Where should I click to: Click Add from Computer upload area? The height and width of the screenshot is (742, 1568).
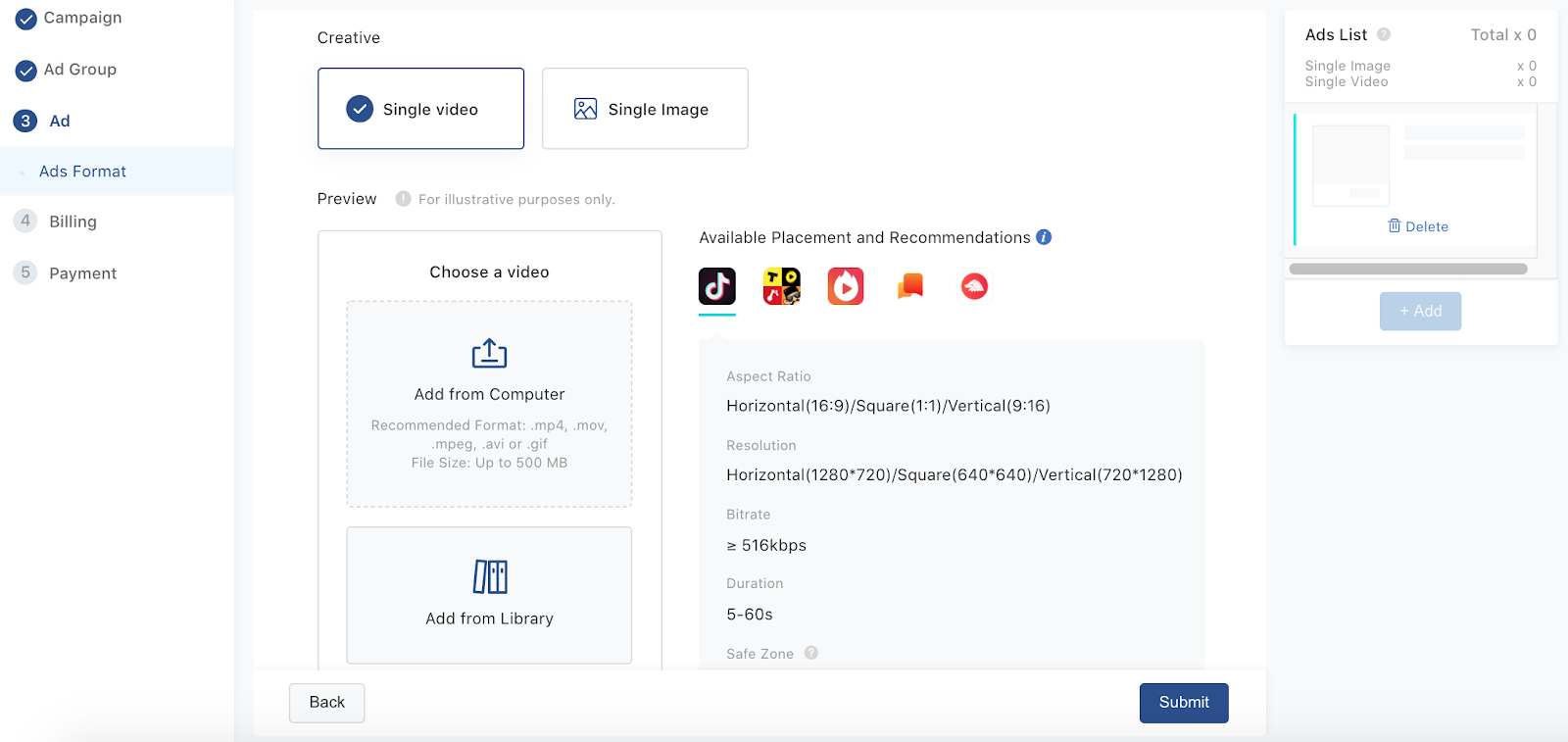point(489,404)
